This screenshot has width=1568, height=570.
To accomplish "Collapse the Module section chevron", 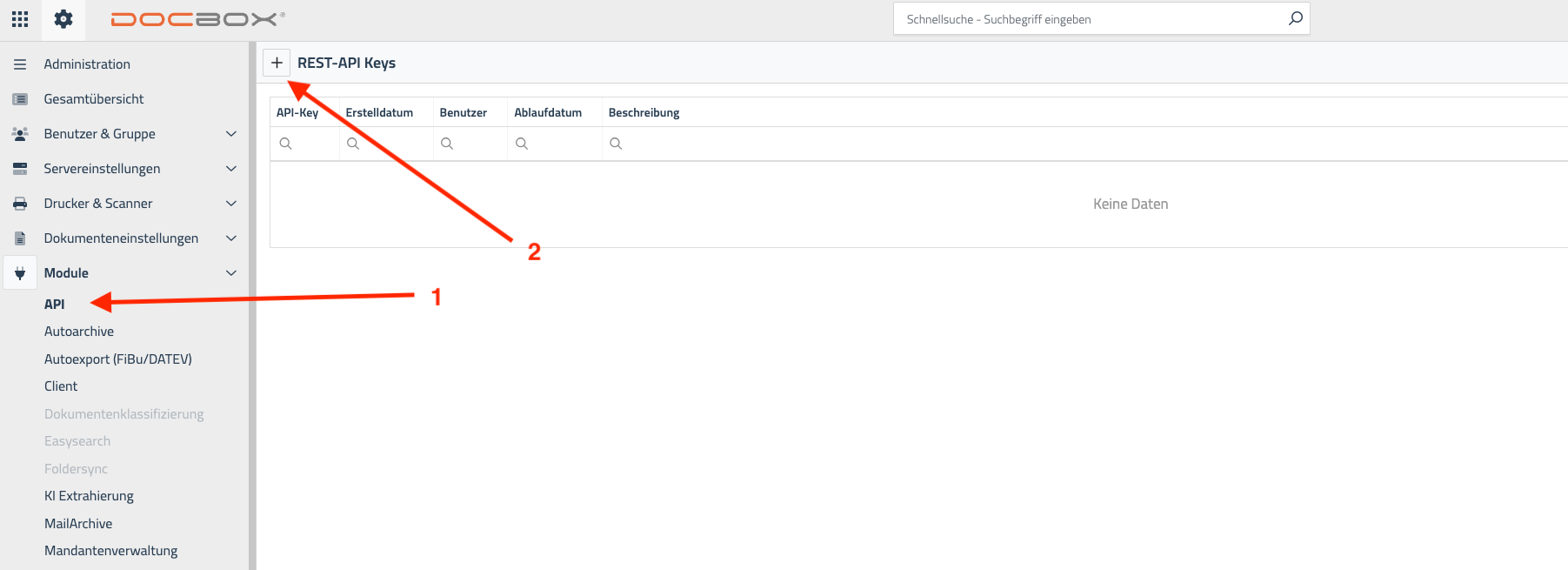I will coord(231,273).
